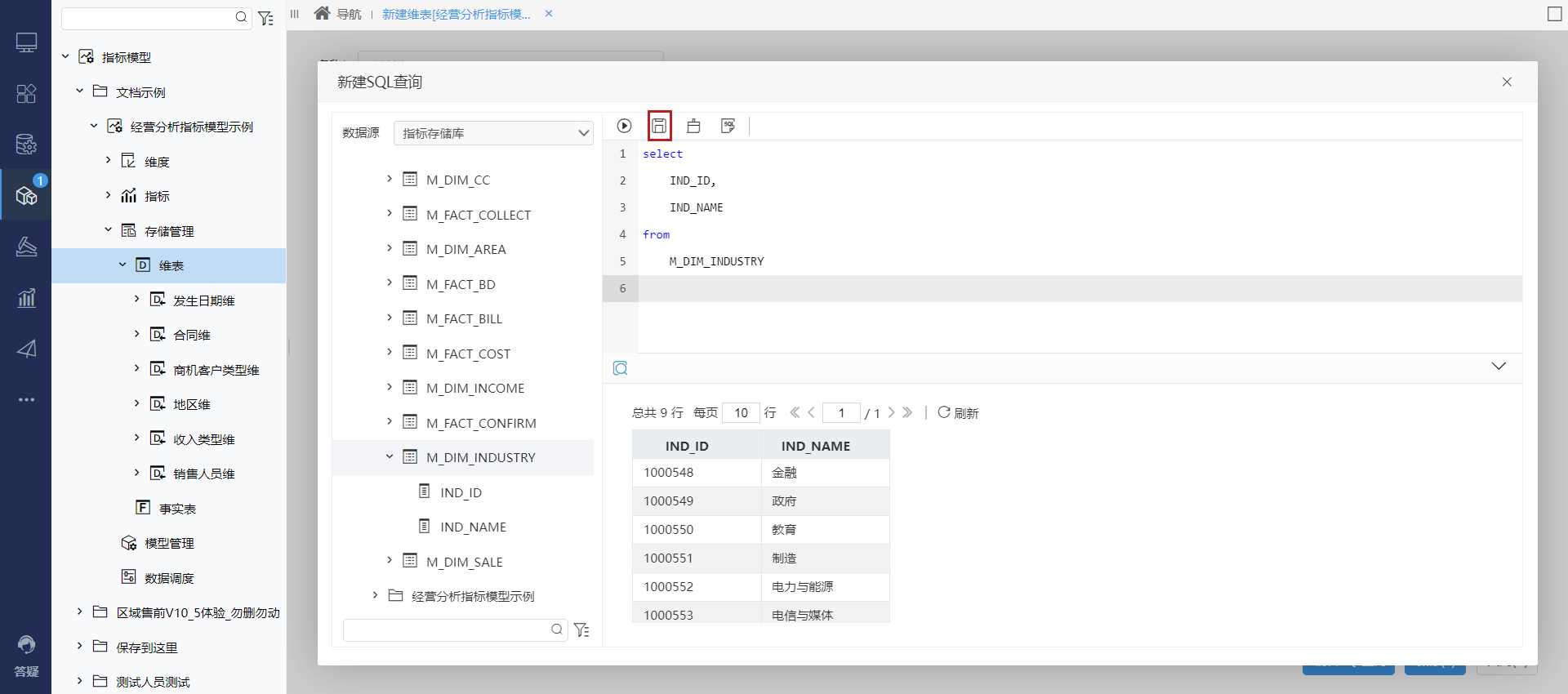Viewport: 1568px width, 694px height.
Task: Click the left sidebar cube model icon
Action: point(26,196)
